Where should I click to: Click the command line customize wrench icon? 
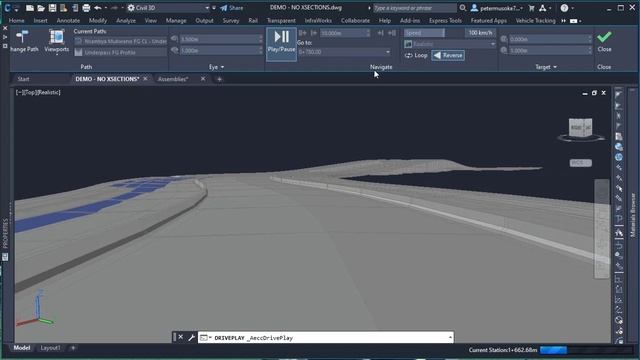(x=191, y=338)
